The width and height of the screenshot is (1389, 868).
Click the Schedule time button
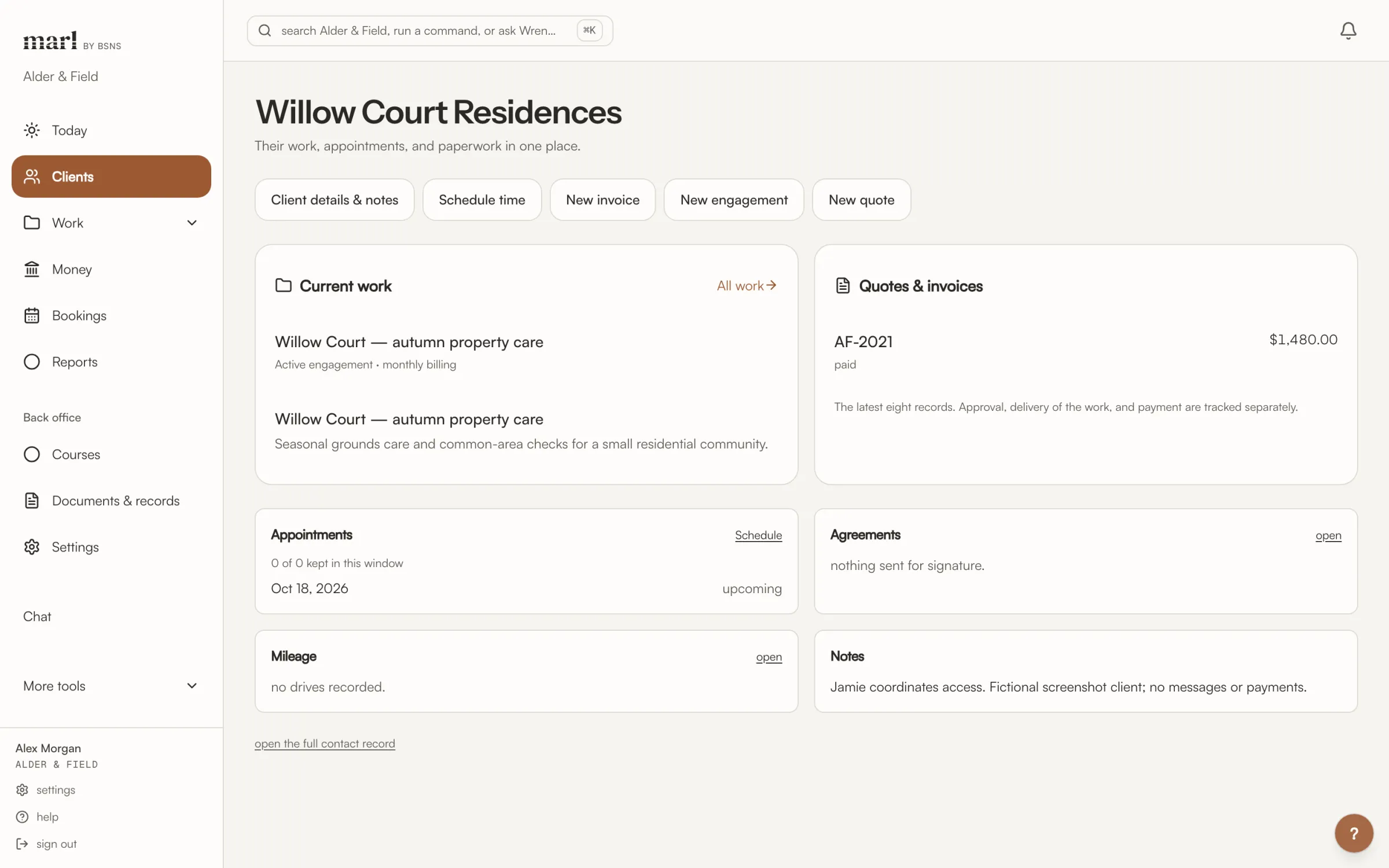pyautogui.click(x=482, y=200)
